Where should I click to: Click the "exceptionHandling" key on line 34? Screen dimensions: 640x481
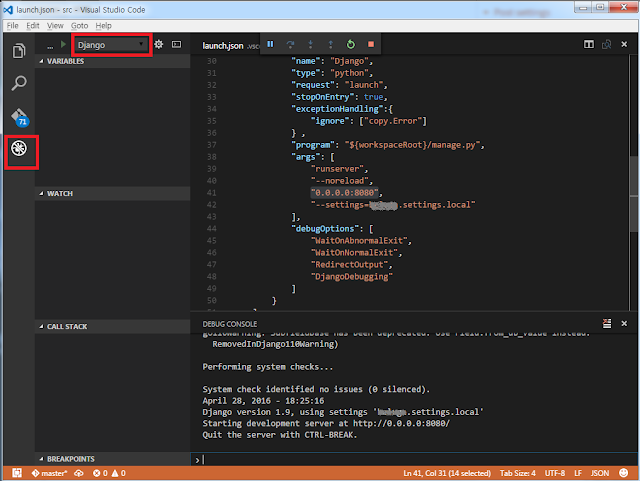pos(337,109)
